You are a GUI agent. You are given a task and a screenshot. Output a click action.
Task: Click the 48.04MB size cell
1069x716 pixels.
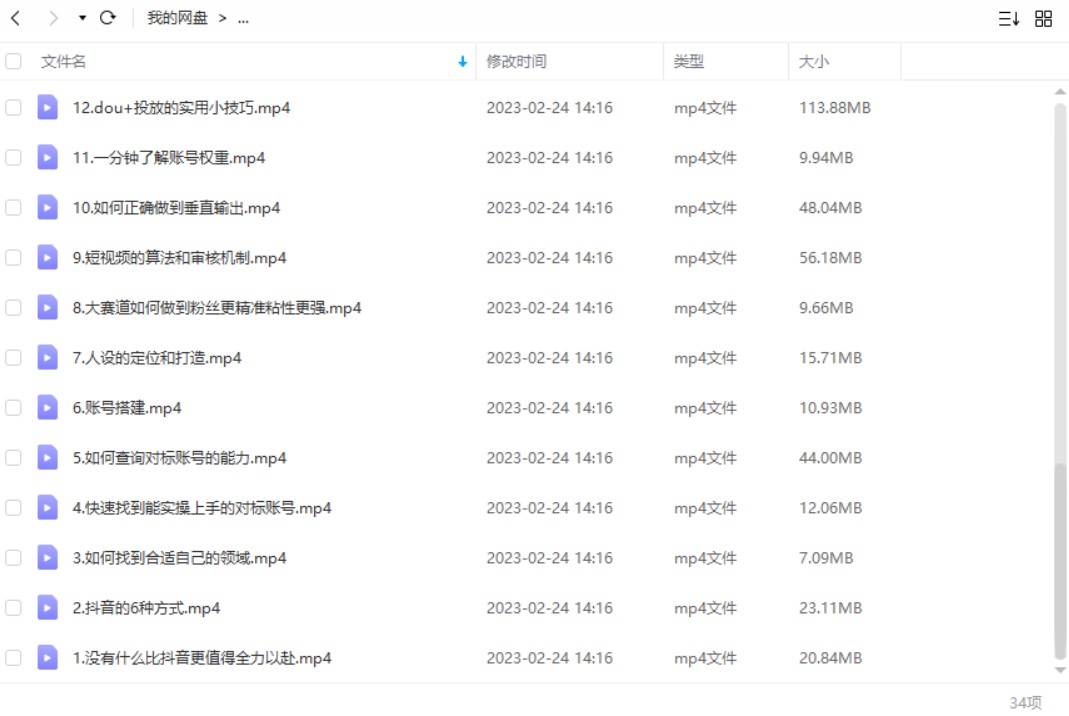[830, 207]
